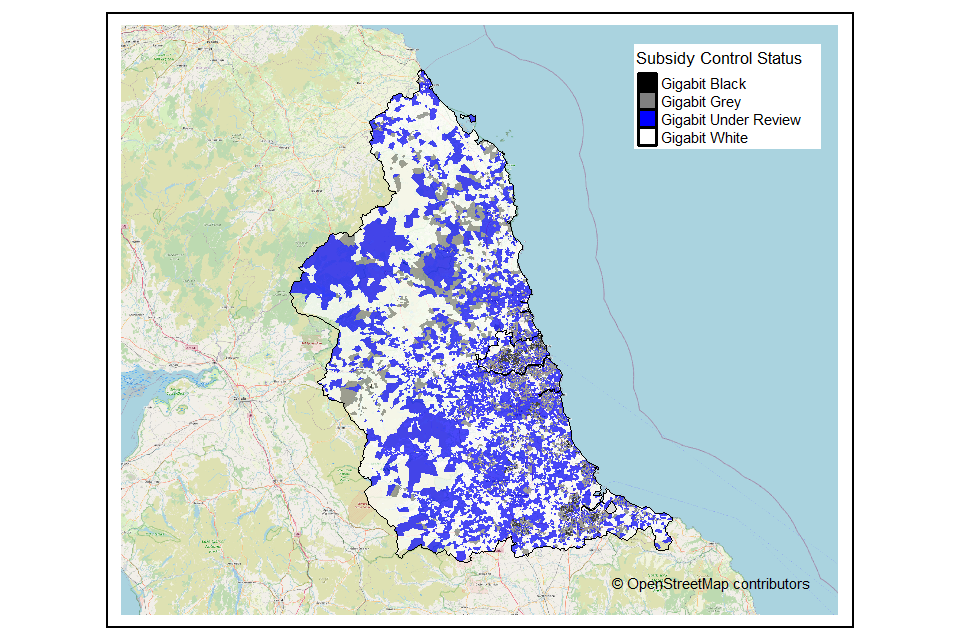Click the Gigabit White legend swatch
Viewport: 960px width, 640px height.
point(645,137)
